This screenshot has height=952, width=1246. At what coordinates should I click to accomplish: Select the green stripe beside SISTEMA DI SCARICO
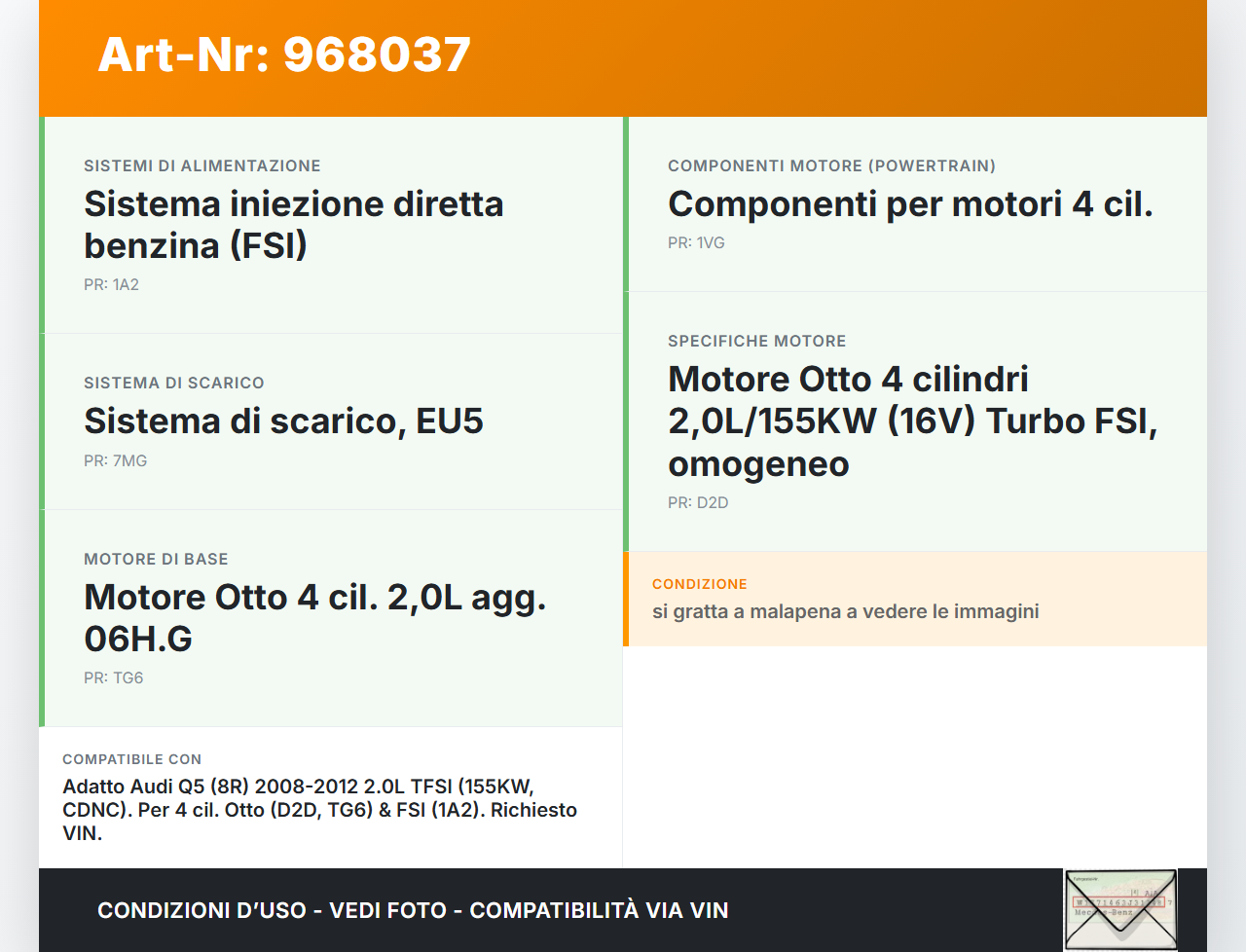(41, 421)
